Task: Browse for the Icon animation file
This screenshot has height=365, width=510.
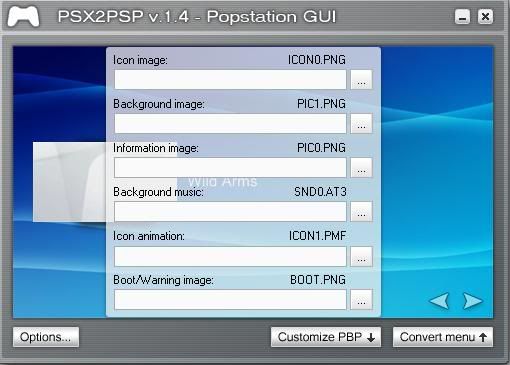Action: (x=361, y=256)
